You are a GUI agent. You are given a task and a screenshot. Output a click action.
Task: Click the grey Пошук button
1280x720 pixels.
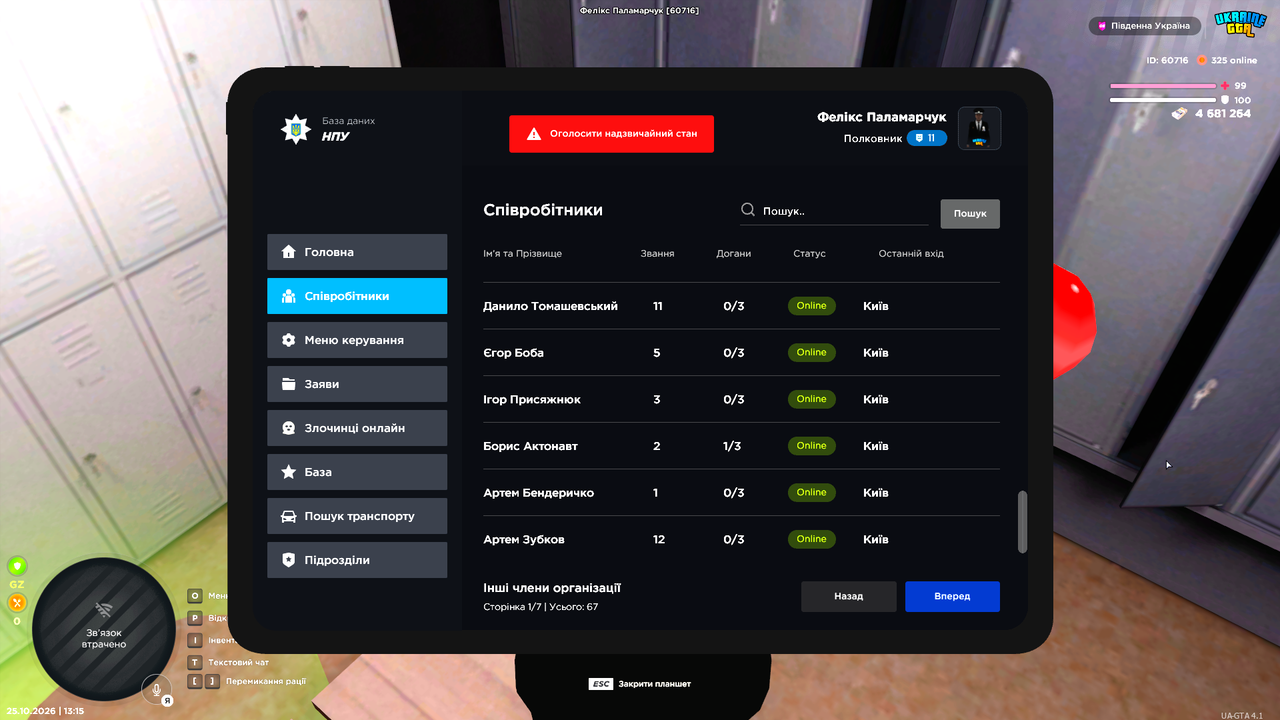[x=970, y=213]
